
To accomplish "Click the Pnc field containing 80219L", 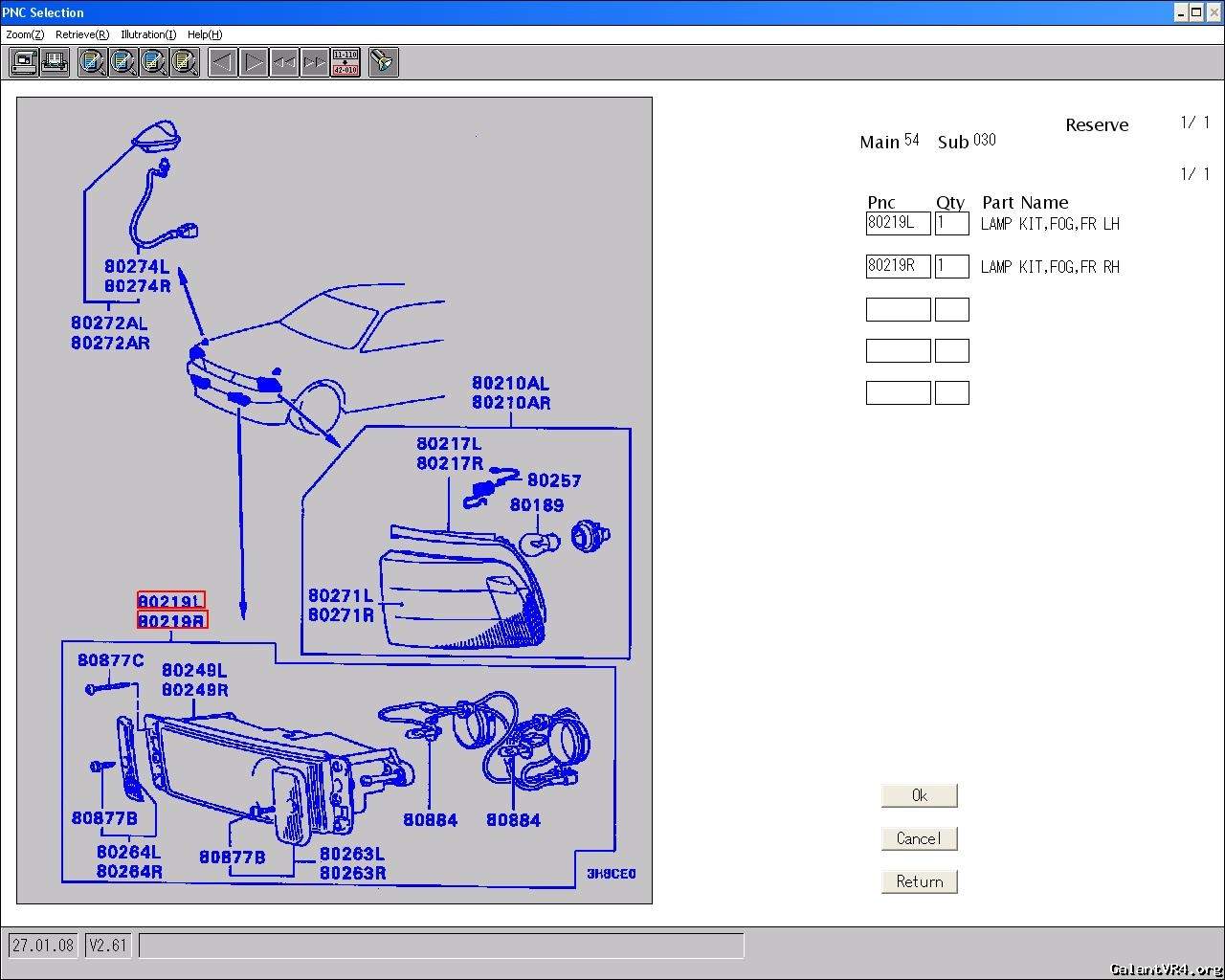I will tap(898, 224).
